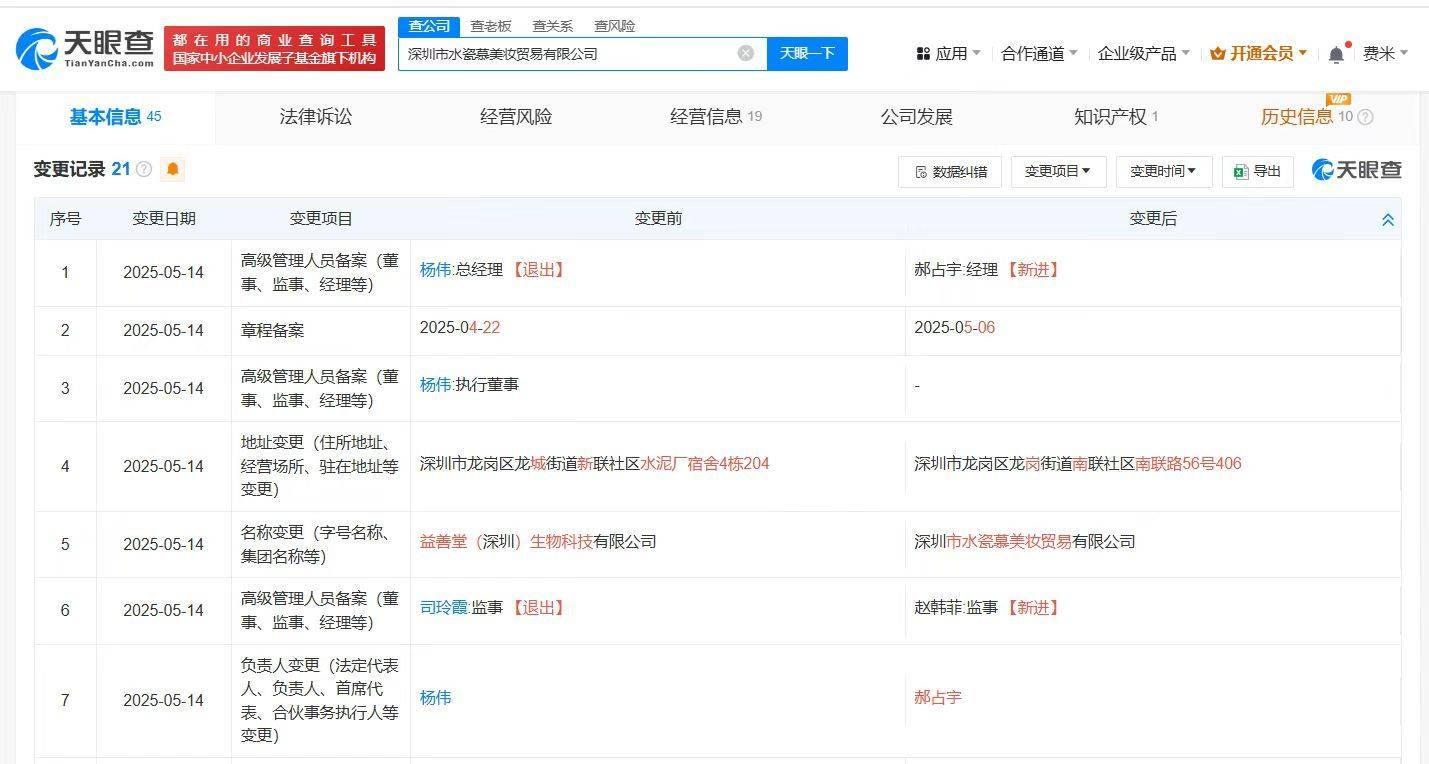1429x764 pixels.
Task: Click the Excel icon on the 导出 button
Action: pyautogui.click(x=1240, y=171)
